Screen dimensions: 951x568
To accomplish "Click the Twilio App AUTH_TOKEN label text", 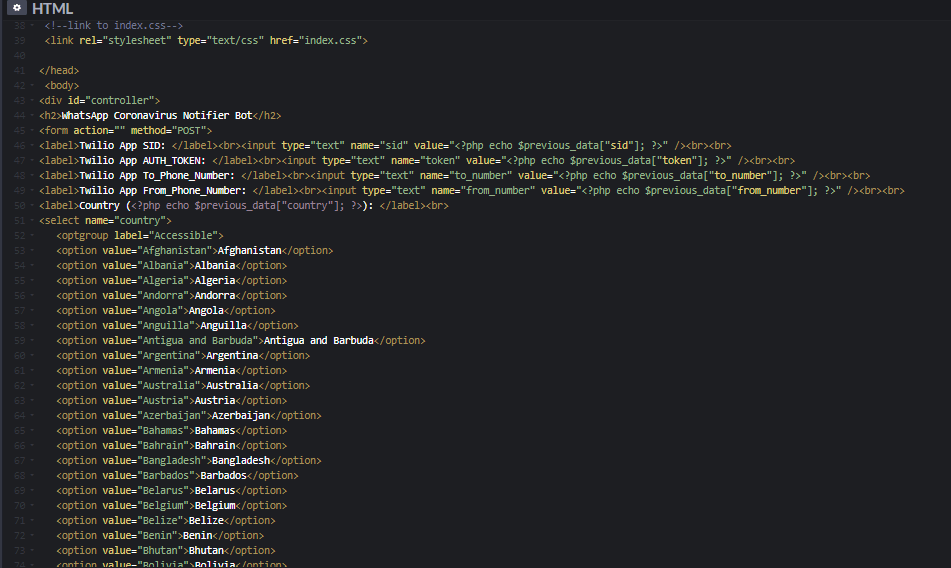I will click(x=141, y=161).
